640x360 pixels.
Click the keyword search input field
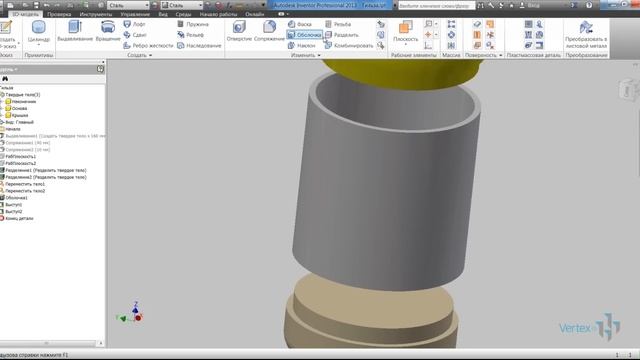point(436,6)
